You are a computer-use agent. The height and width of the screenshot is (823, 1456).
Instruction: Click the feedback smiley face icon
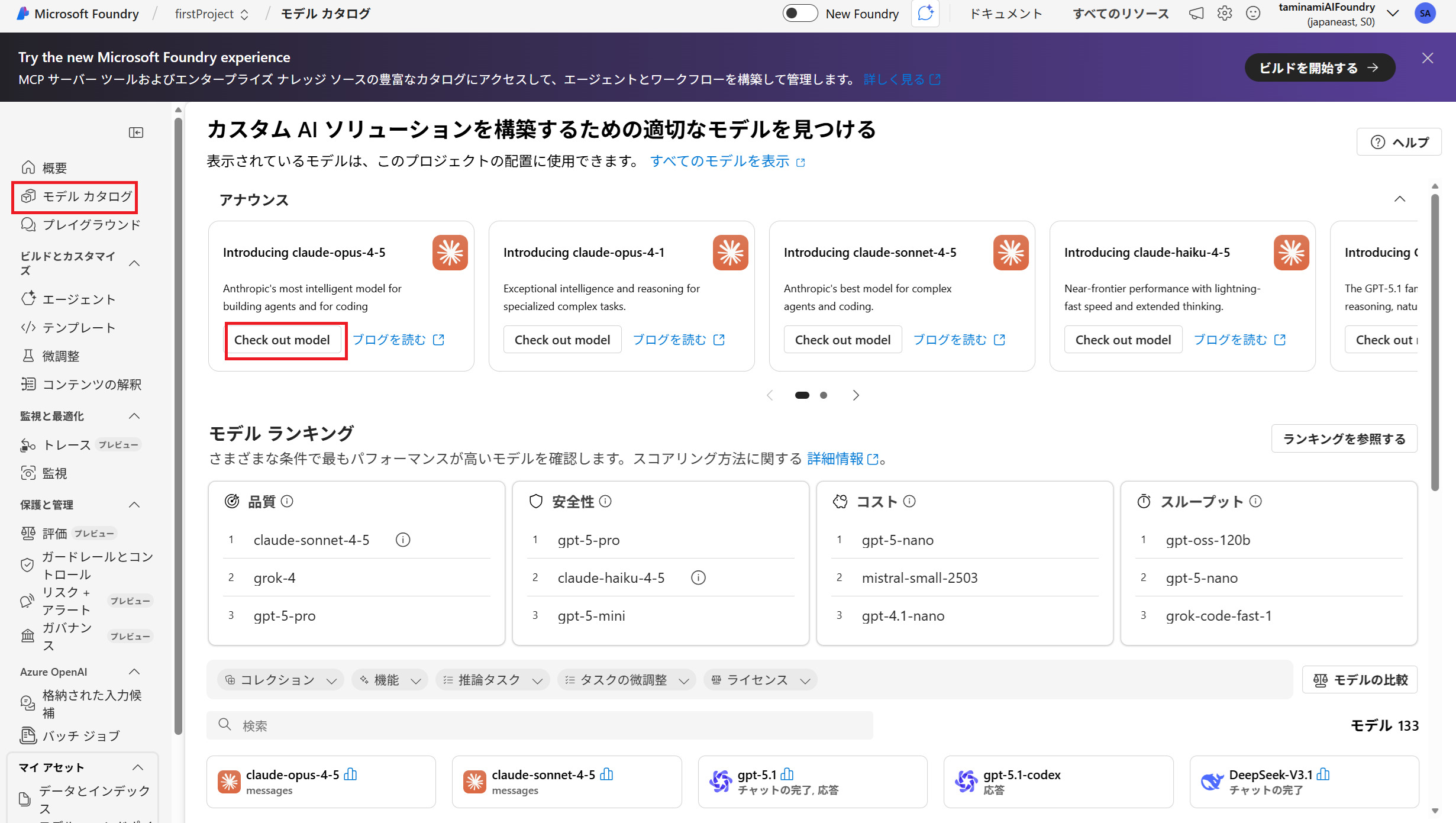[1252, 13]
